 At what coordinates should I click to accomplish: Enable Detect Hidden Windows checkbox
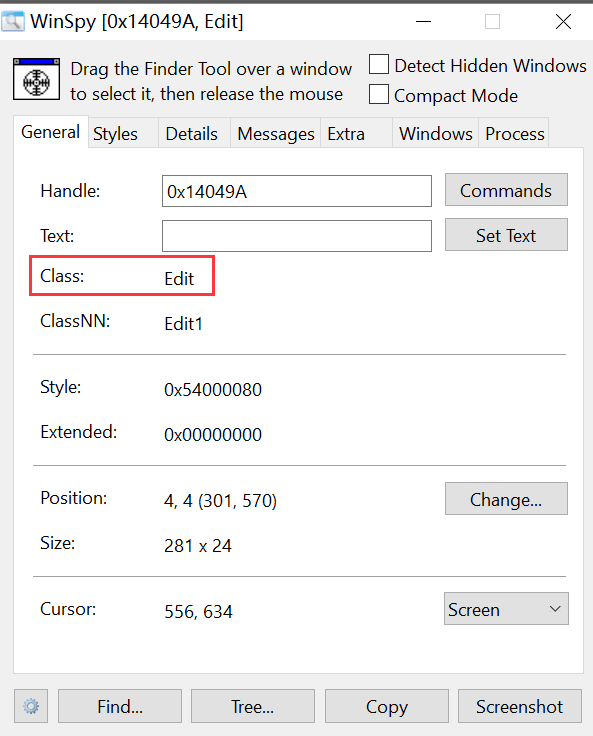pos(379,65)
